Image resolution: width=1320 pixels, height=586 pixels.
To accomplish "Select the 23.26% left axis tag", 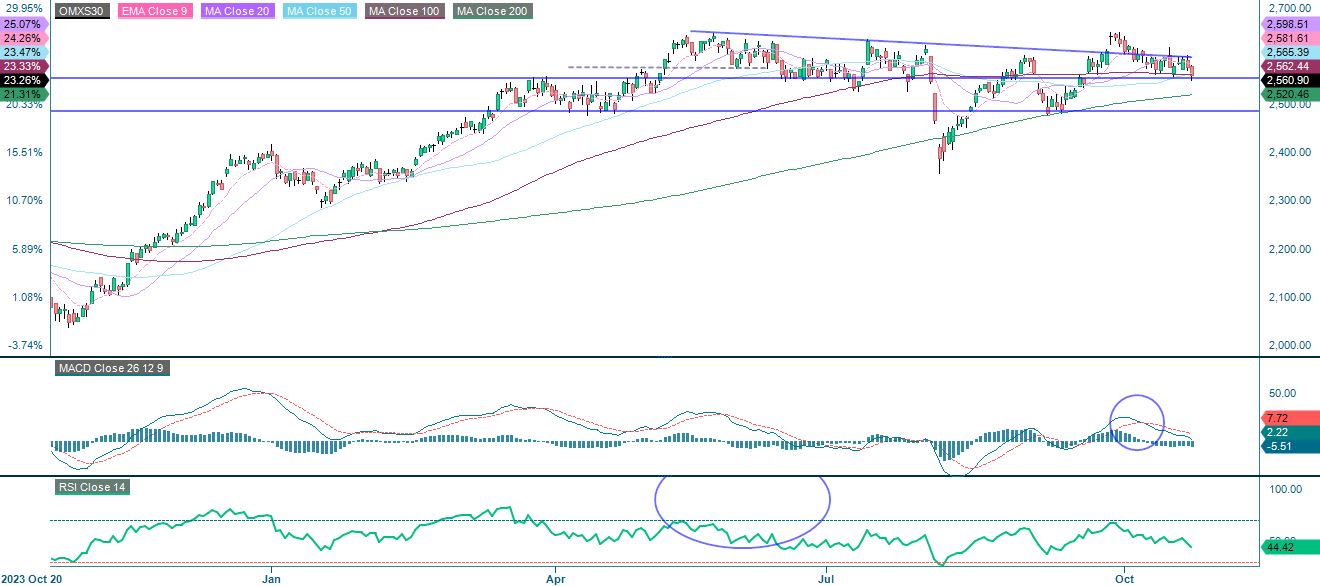I will click(24, 80).
